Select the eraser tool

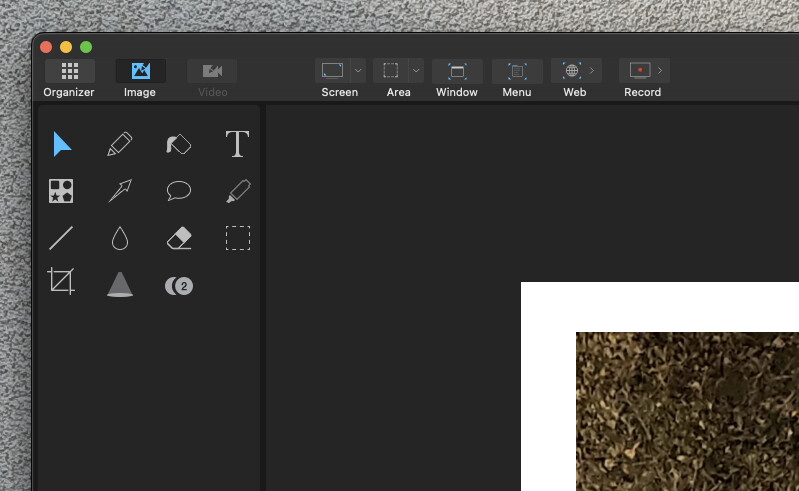pos(178,238)
